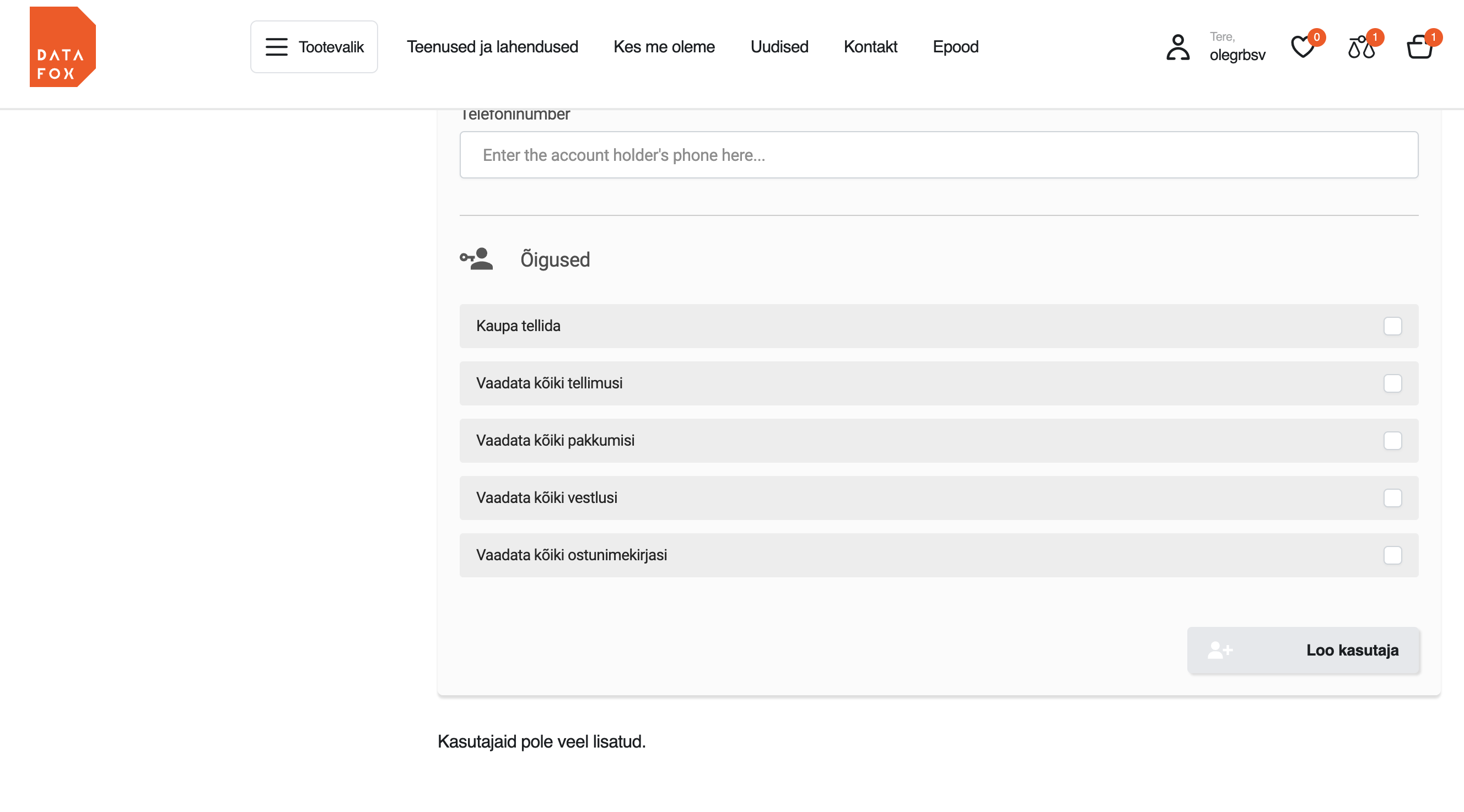Tick the Vaadata kõiki pakkumisi checkbox

tap(1392, 441)
